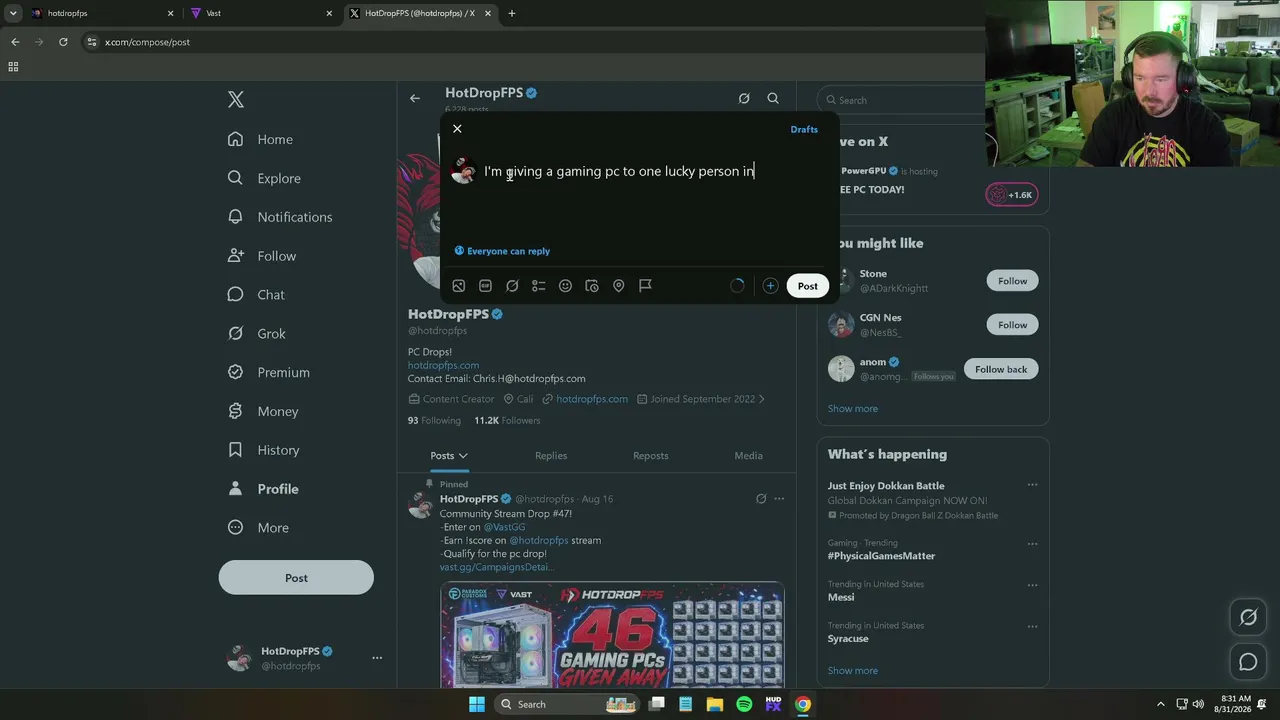The height and width of the screenshot is (720, 1280).
Task: Show more suggested accounts
Action: 853,408
